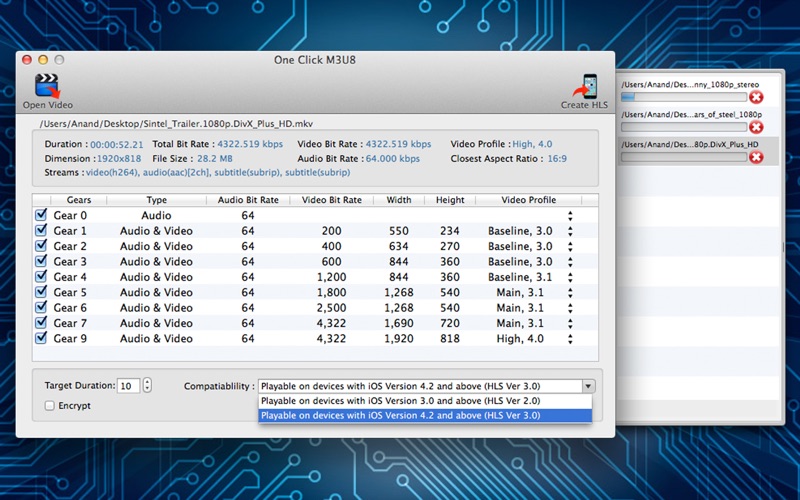Delete the 80p.DivX_Plus_HD queue entry
The height and width of the screenshot is (500, 800).
pos(756,157)
